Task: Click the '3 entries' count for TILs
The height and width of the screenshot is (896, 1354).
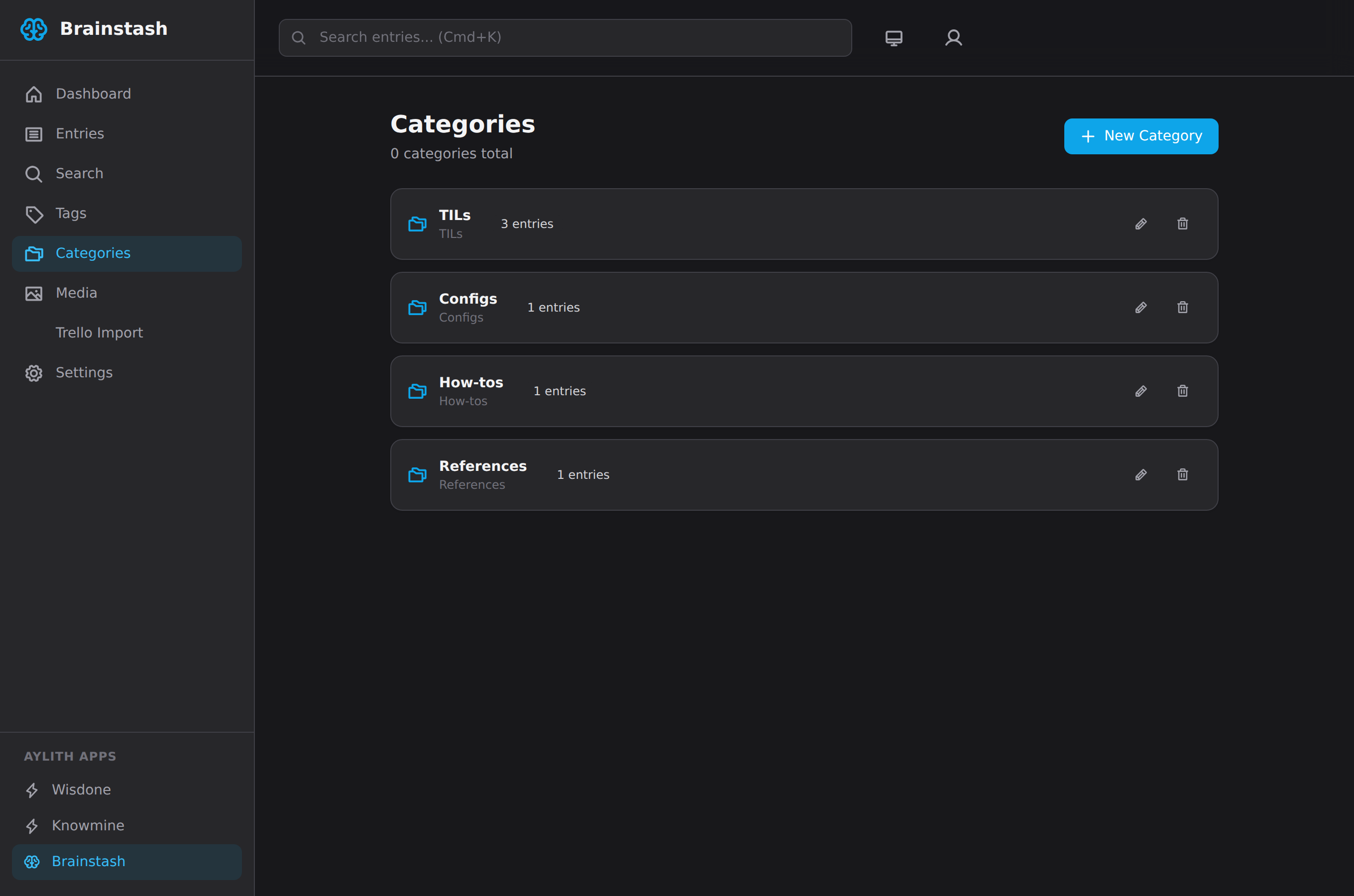Action: pos(527,224)
